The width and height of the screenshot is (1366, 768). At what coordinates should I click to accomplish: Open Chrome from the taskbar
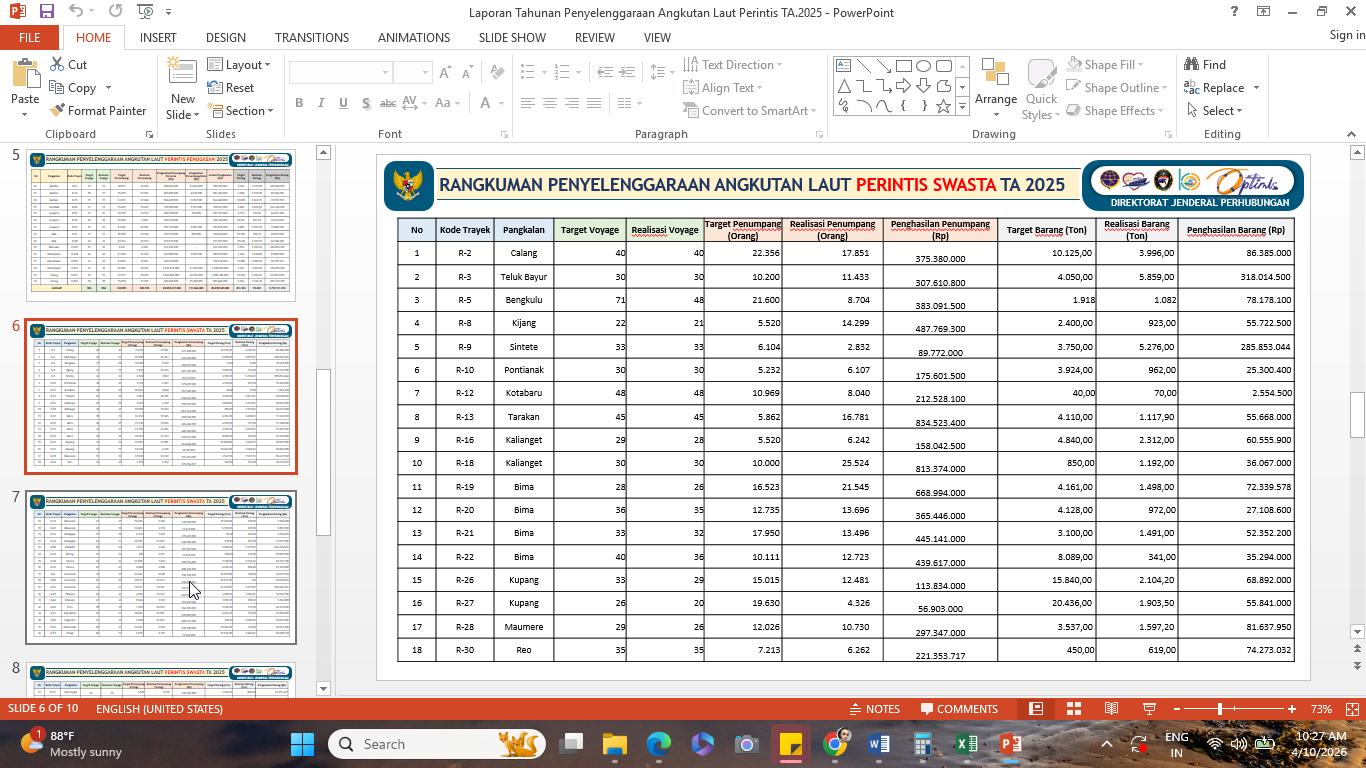point(836,744)
